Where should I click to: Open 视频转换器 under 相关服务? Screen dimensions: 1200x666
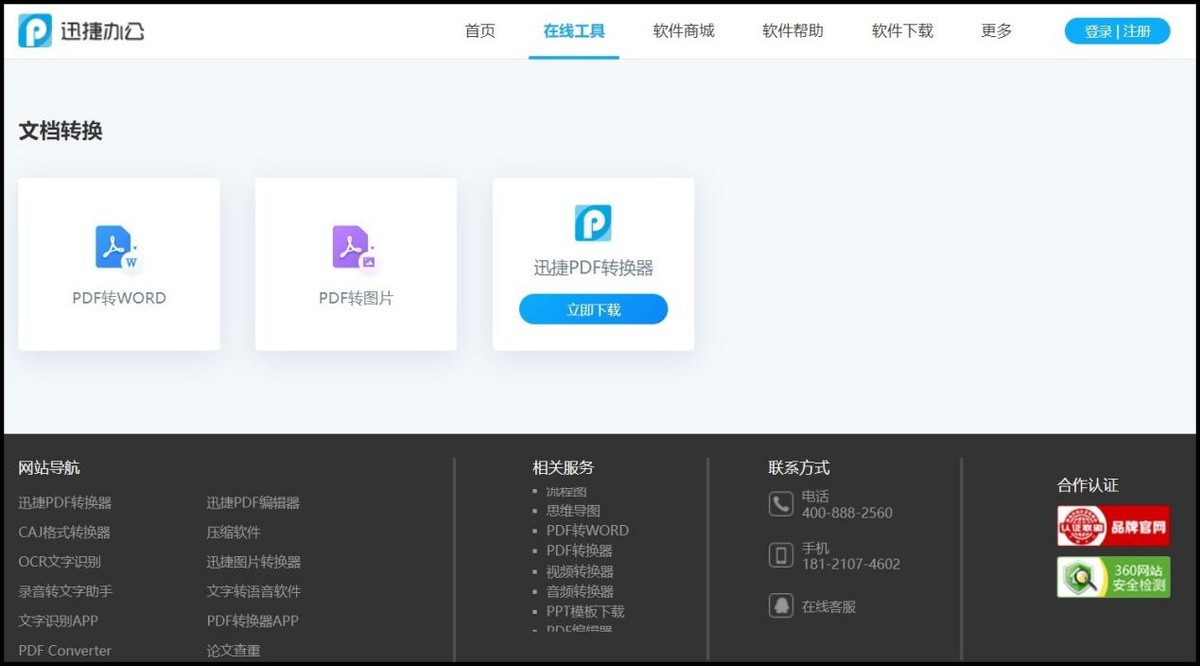(x=579, y=571)
